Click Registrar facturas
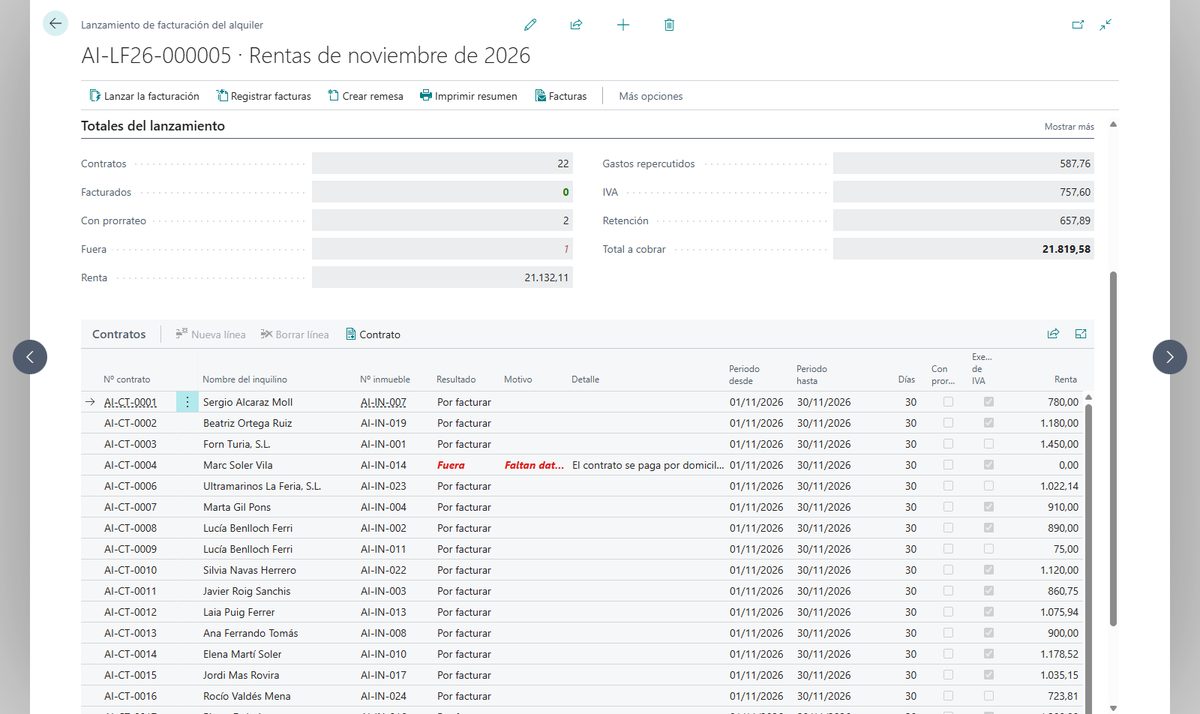This screenshot has height=714, width=1200. [264, 96]
